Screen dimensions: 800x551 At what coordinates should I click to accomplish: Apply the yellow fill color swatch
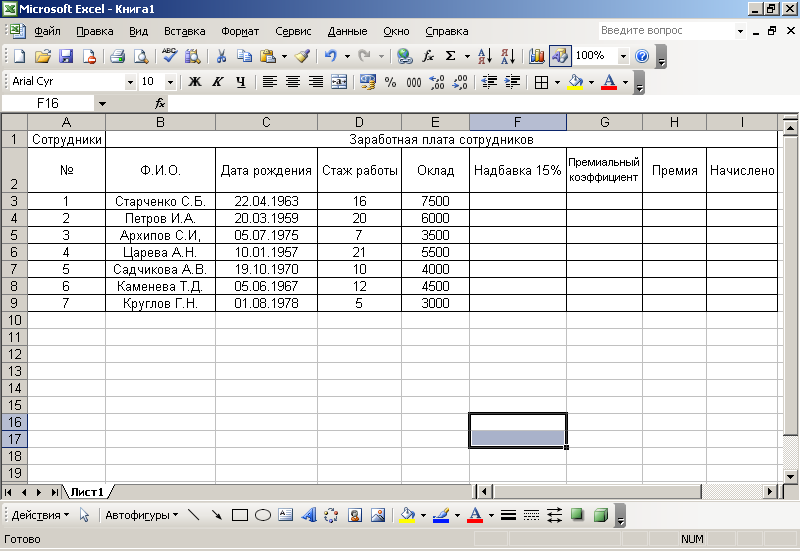click(575, 82)
